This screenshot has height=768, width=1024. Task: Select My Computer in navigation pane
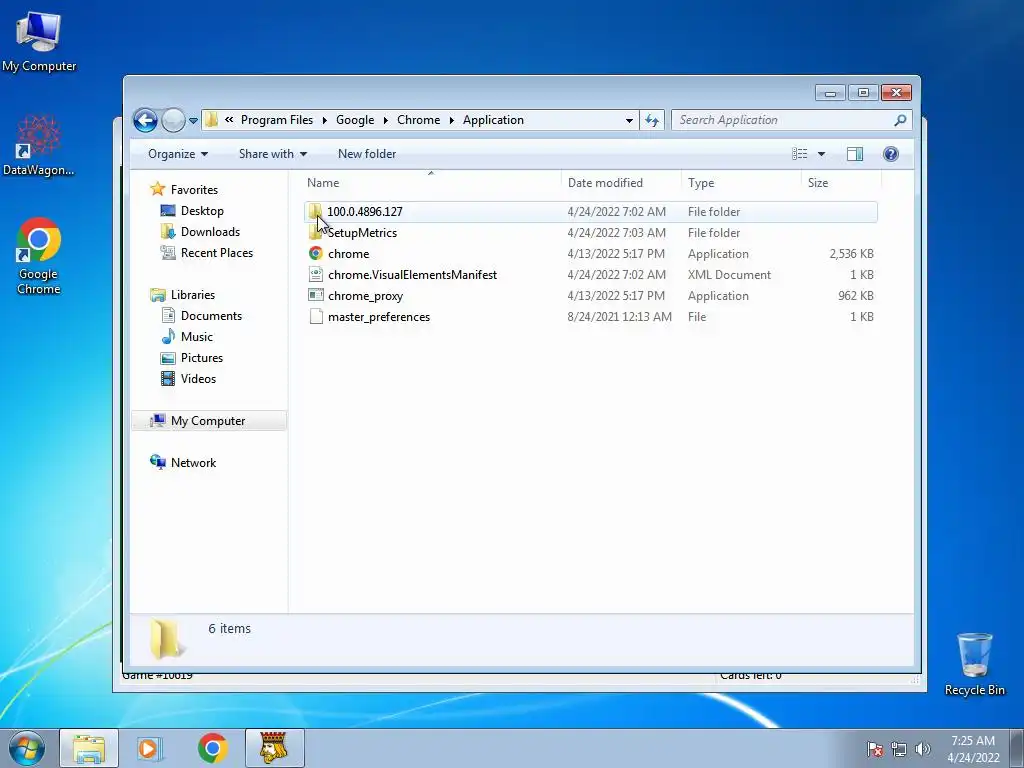coord(208,421)
